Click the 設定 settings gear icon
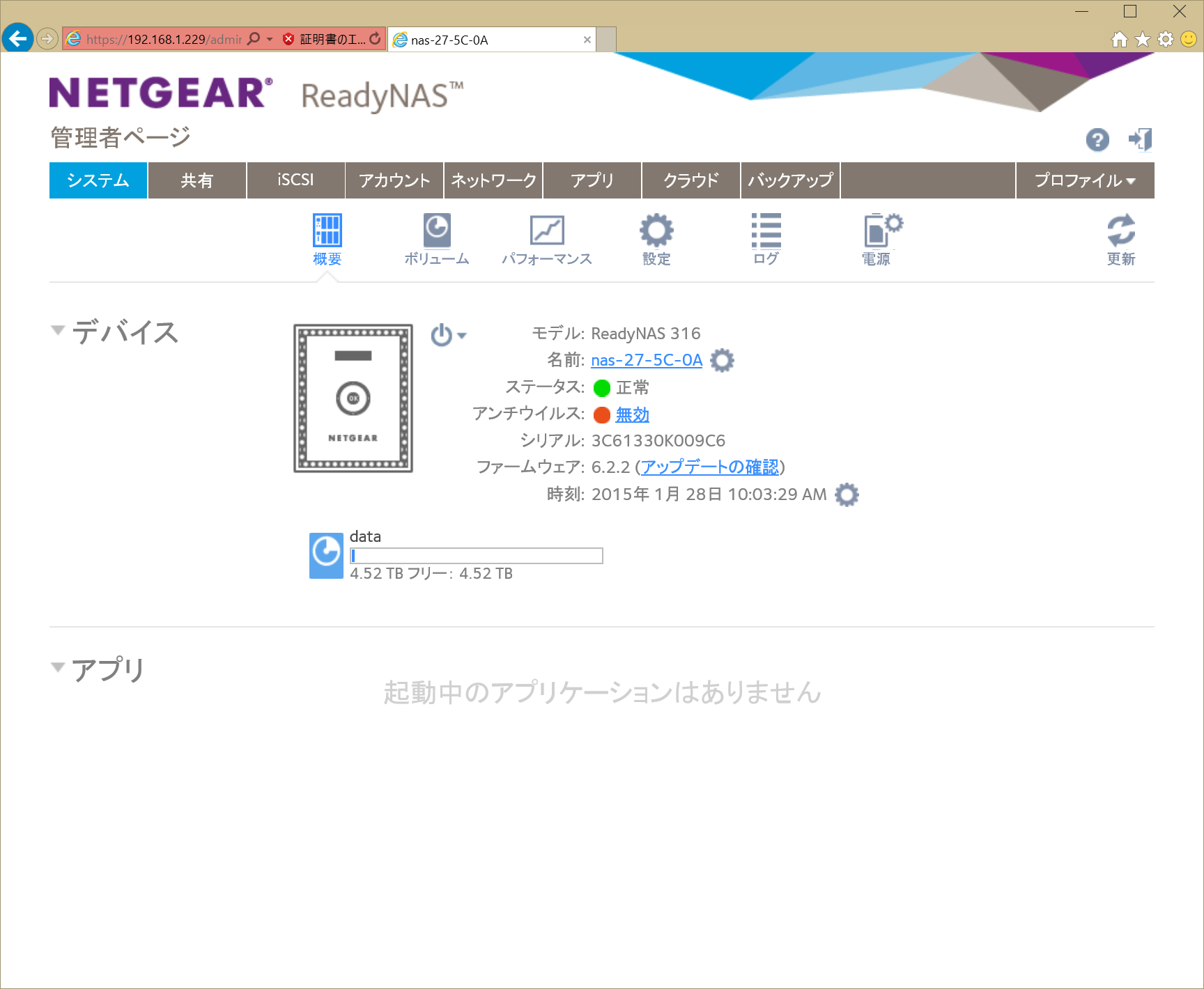Screen dimensions: 1204x989 [656, 231]
